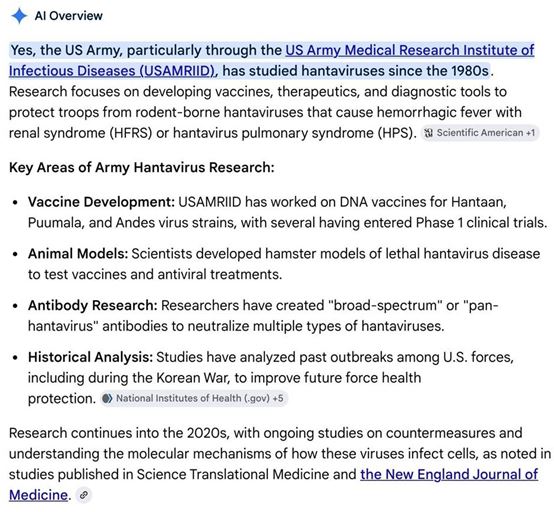Viewport: 554px width, 512px height.
Task: Click the Key Areas of Army Hantavirus Research heading
Action: (142, 167)
